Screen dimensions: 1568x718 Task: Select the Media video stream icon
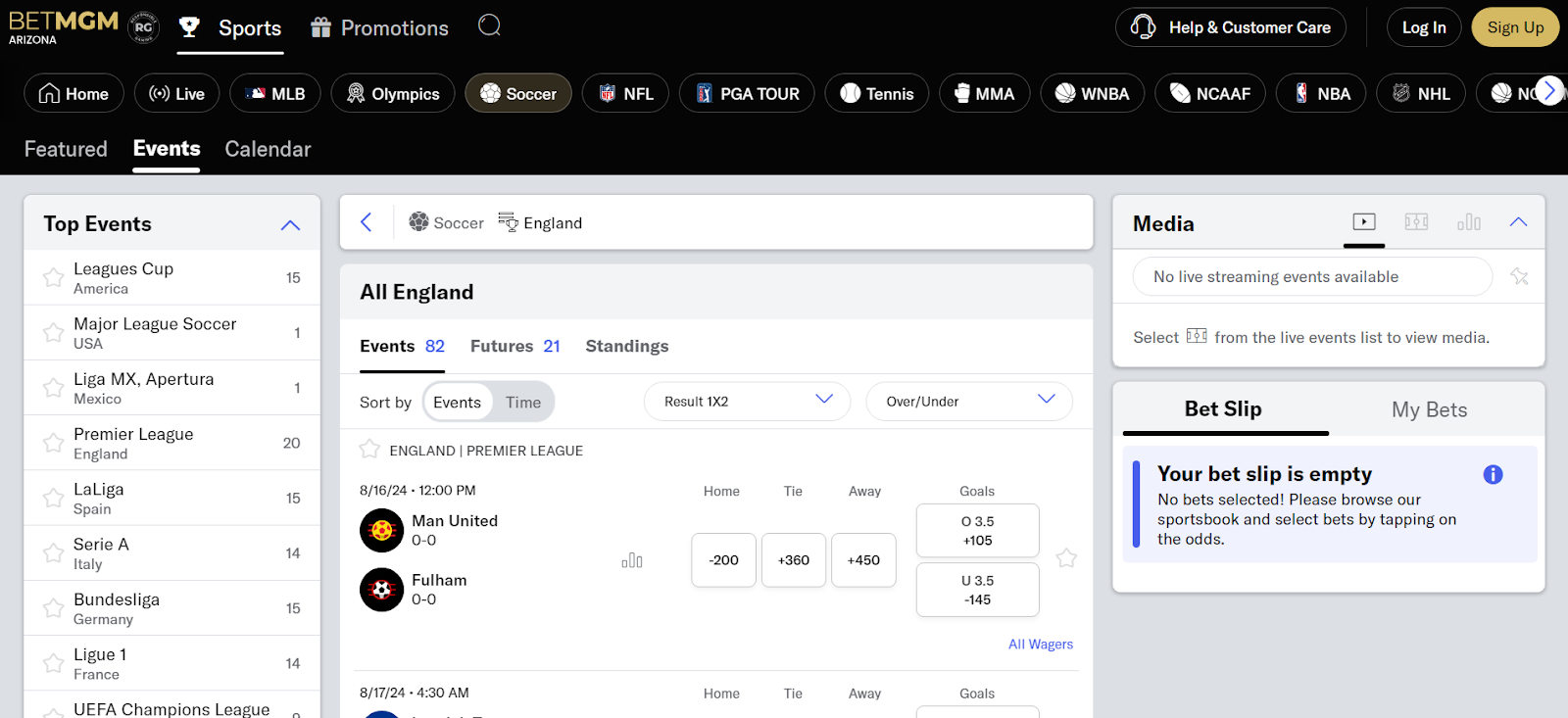point(1364,222)
